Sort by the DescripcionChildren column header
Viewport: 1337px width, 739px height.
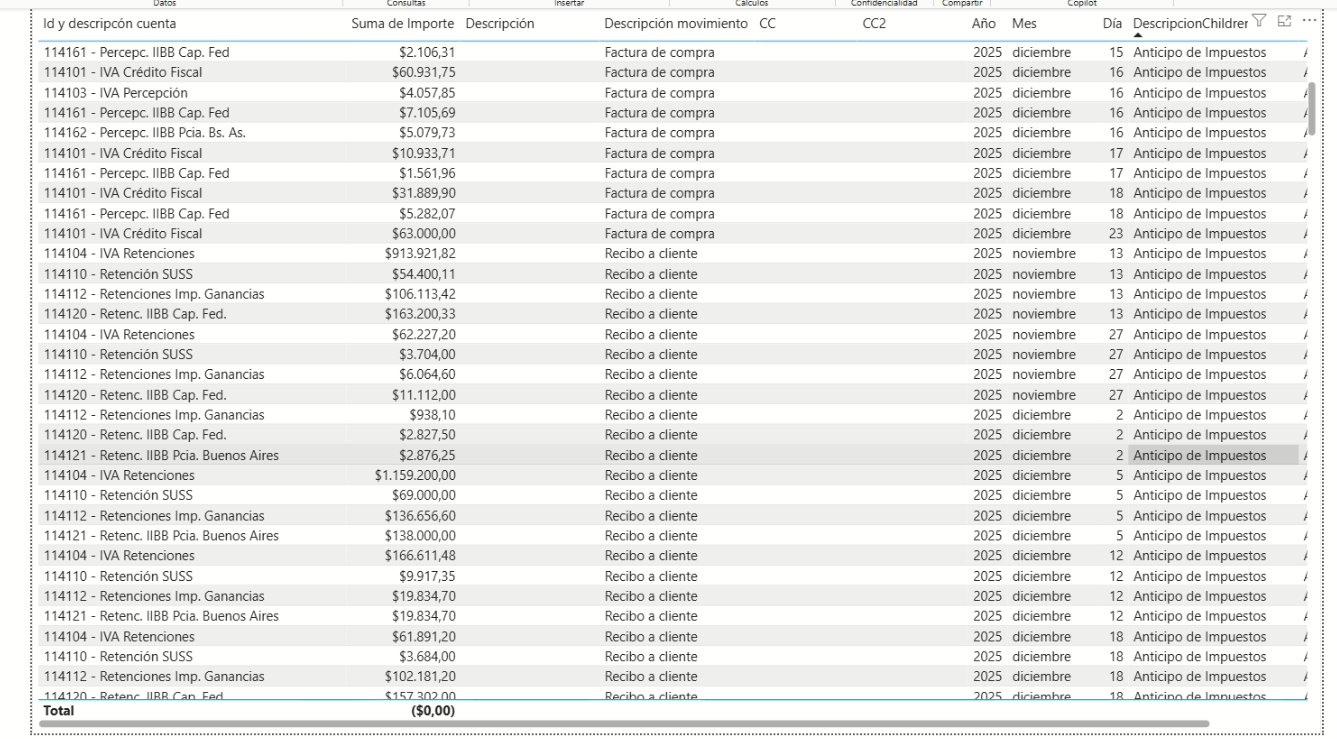click(1189, 23)
